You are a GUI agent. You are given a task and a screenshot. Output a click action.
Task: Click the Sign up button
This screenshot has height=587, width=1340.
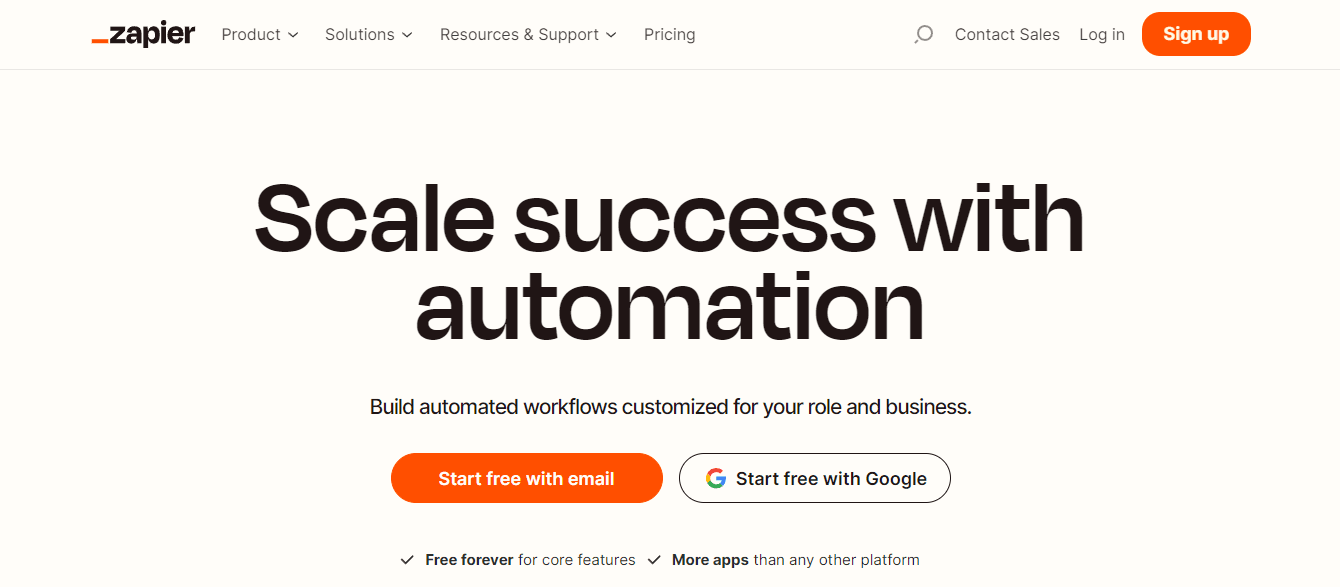click(x=1196, y=33)
